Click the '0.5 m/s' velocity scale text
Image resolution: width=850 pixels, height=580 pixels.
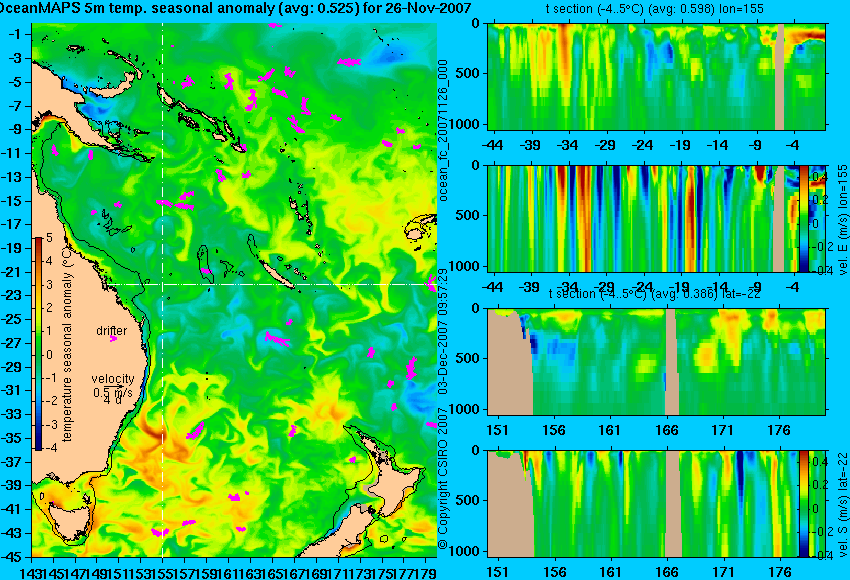click(x=113, y=392)
